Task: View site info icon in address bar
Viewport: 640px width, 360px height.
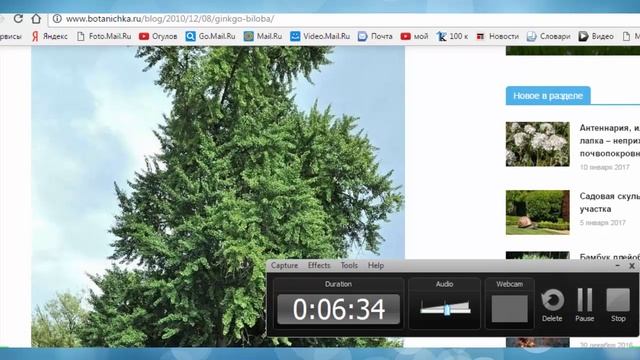Action: click(x=58, y=19)
